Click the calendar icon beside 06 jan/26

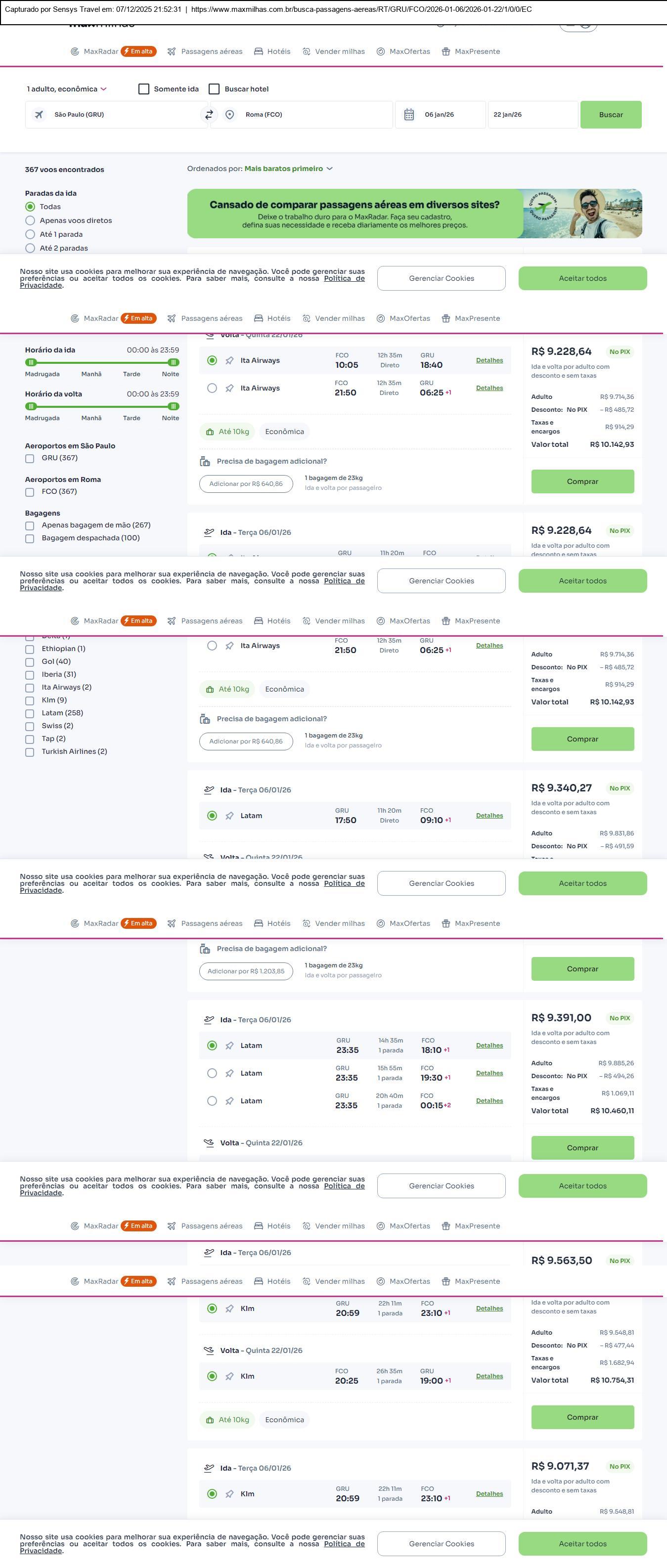click(409, 114)
